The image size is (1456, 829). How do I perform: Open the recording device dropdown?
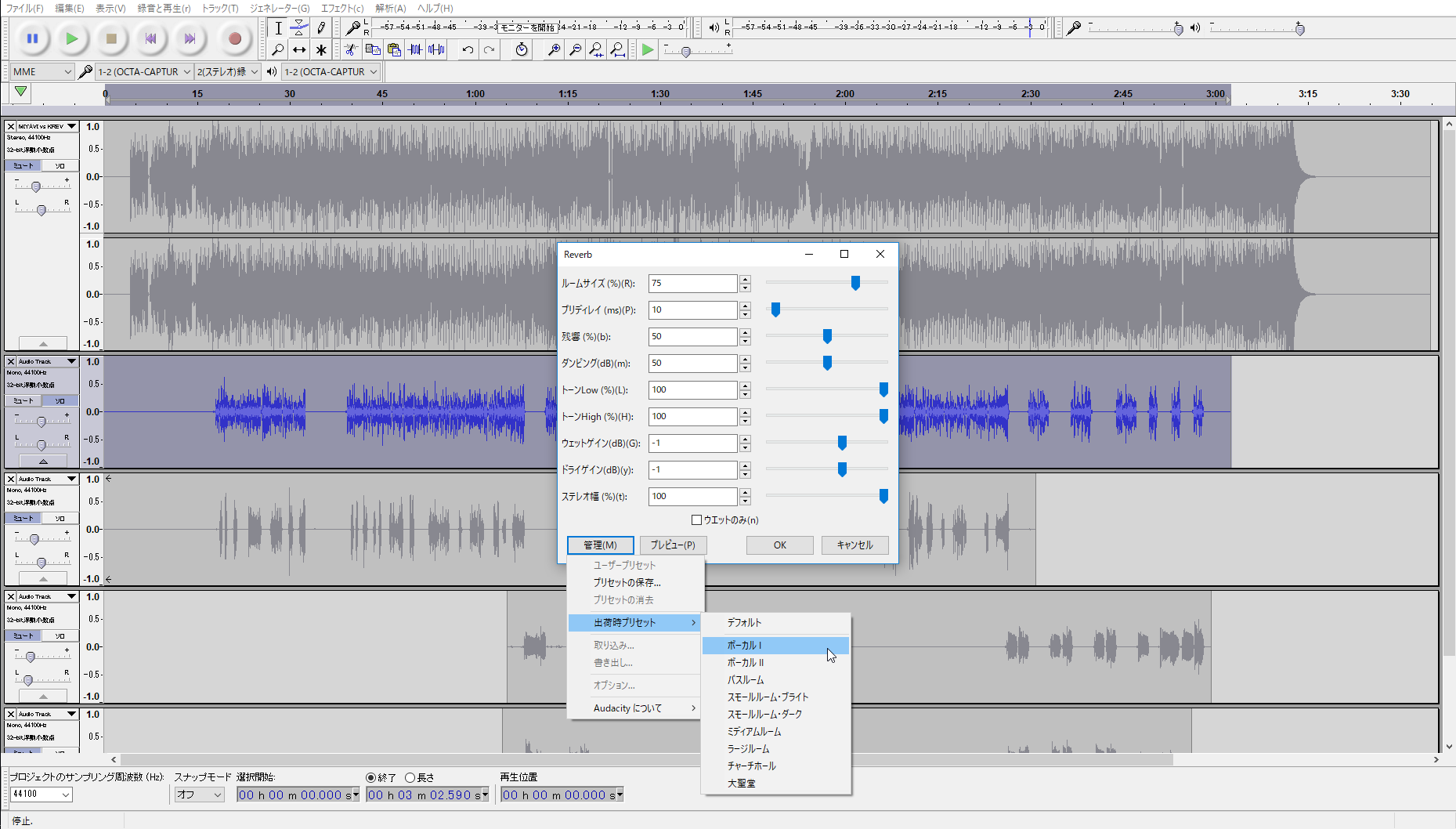click(x=144, y=71)
